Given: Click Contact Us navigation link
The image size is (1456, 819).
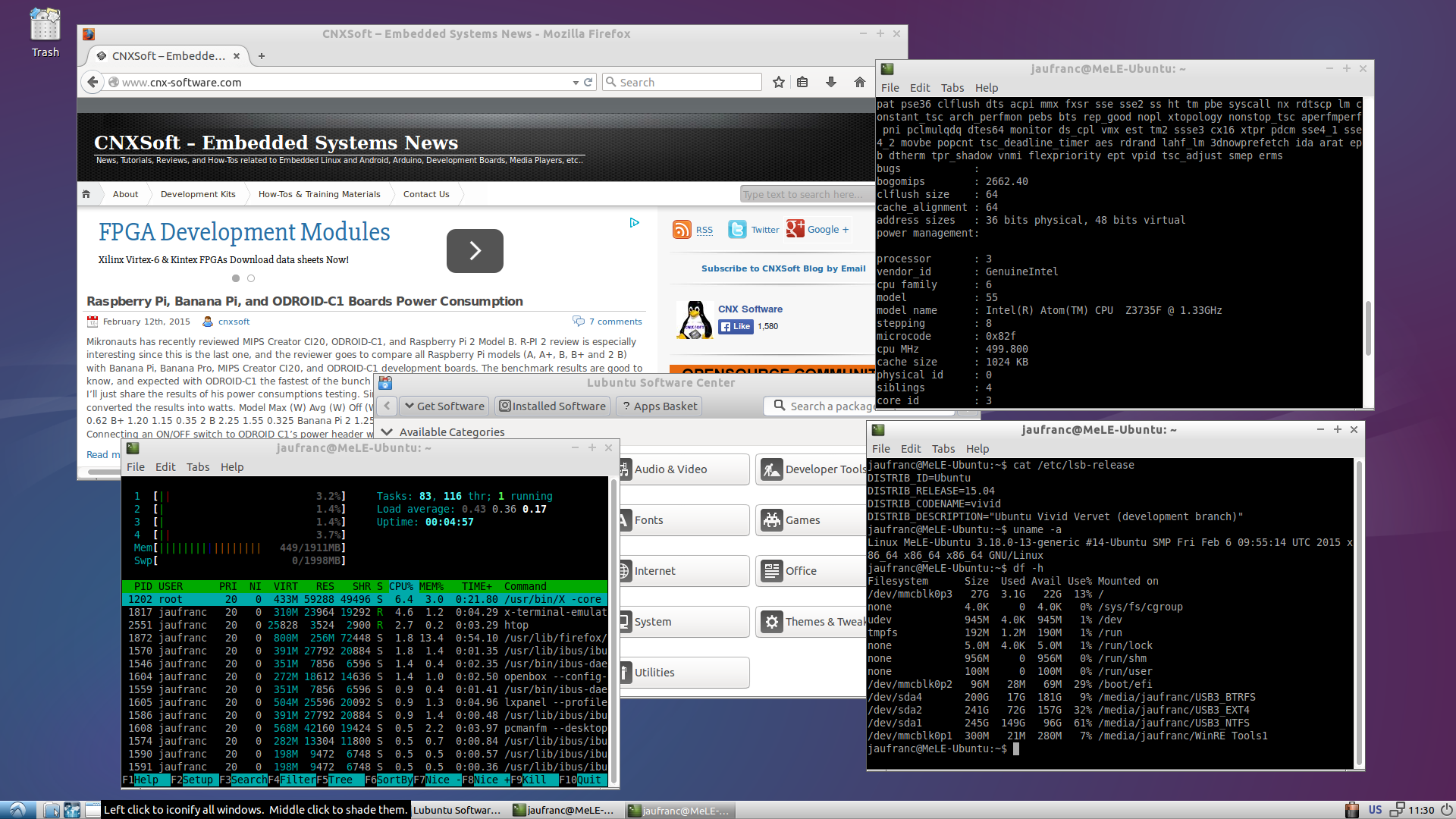Looking at the screenshot, I should pos(426,194).
